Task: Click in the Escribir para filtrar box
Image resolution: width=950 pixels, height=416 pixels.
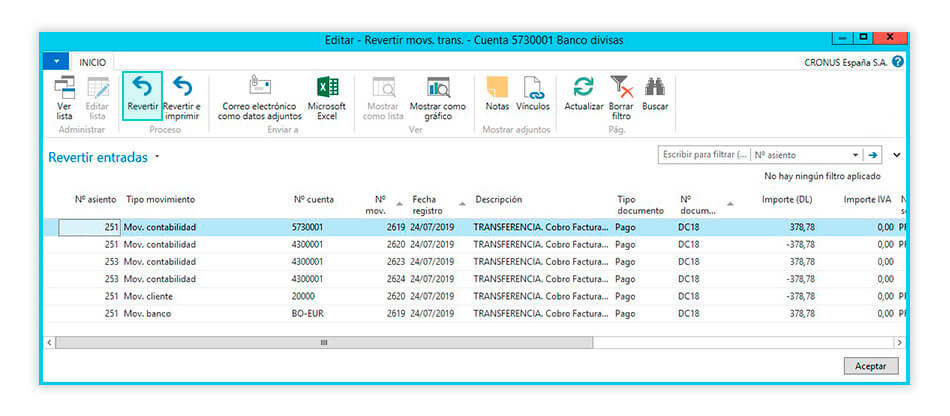Action: [703, 155]
